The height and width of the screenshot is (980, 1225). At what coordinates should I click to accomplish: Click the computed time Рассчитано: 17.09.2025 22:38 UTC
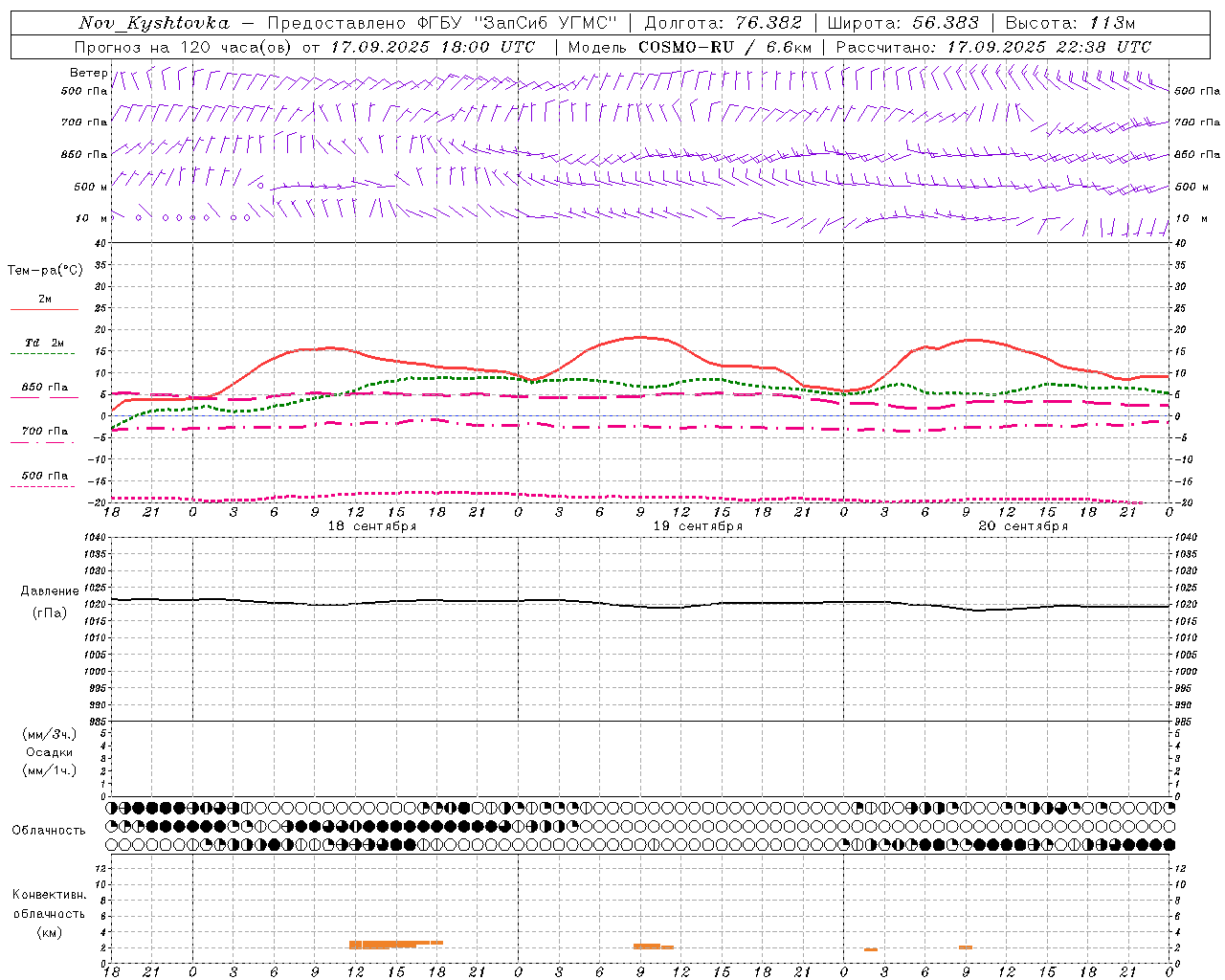click(993, 47)
